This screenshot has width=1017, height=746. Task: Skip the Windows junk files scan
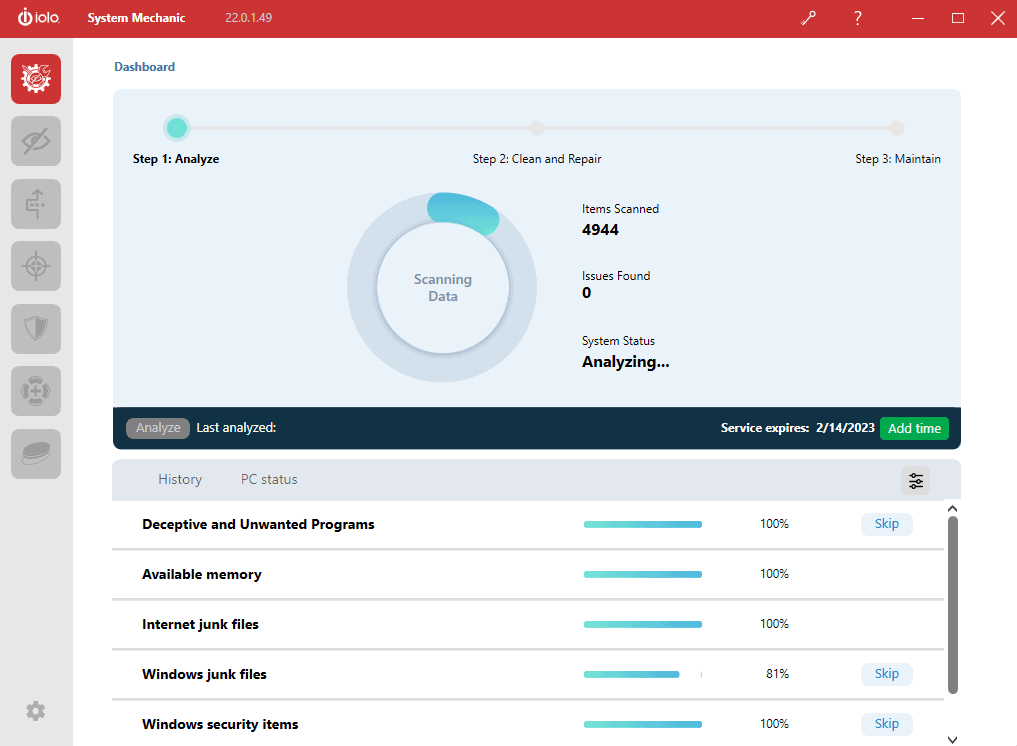coord(886,673)
